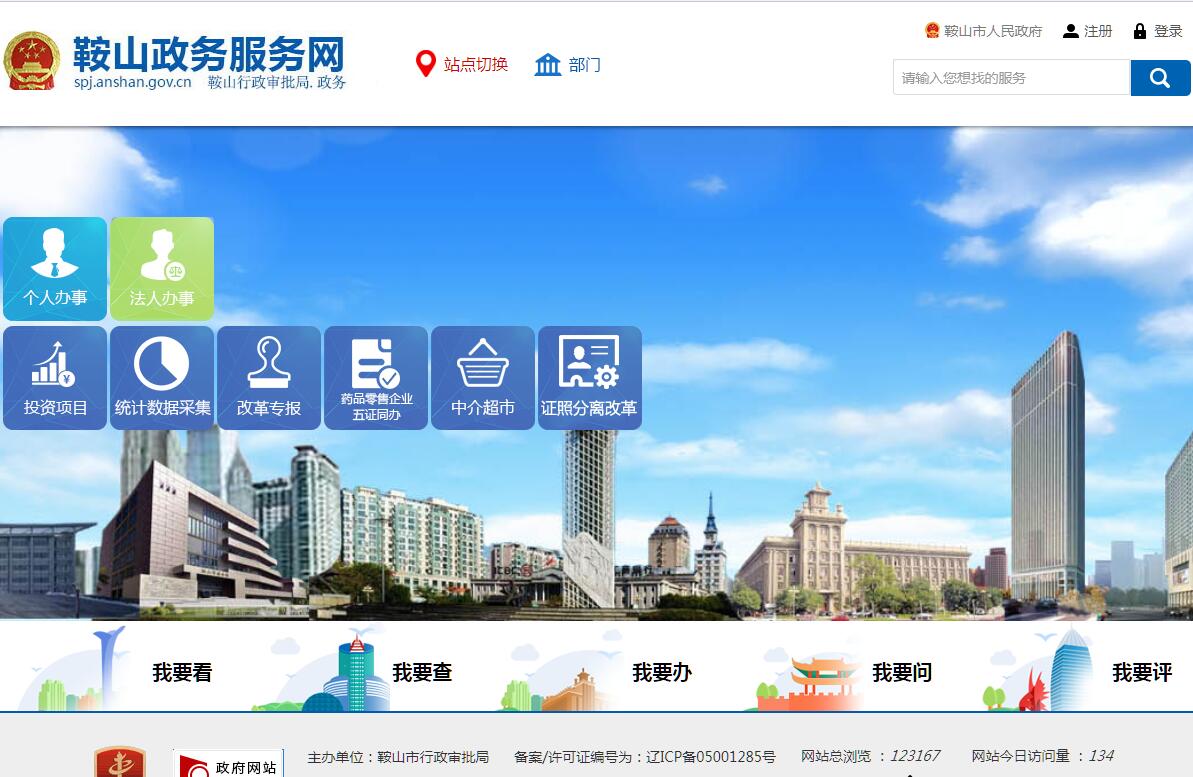Click the 登录 login link
This screenshot has height=777, width=1193.
point(1168,31)
